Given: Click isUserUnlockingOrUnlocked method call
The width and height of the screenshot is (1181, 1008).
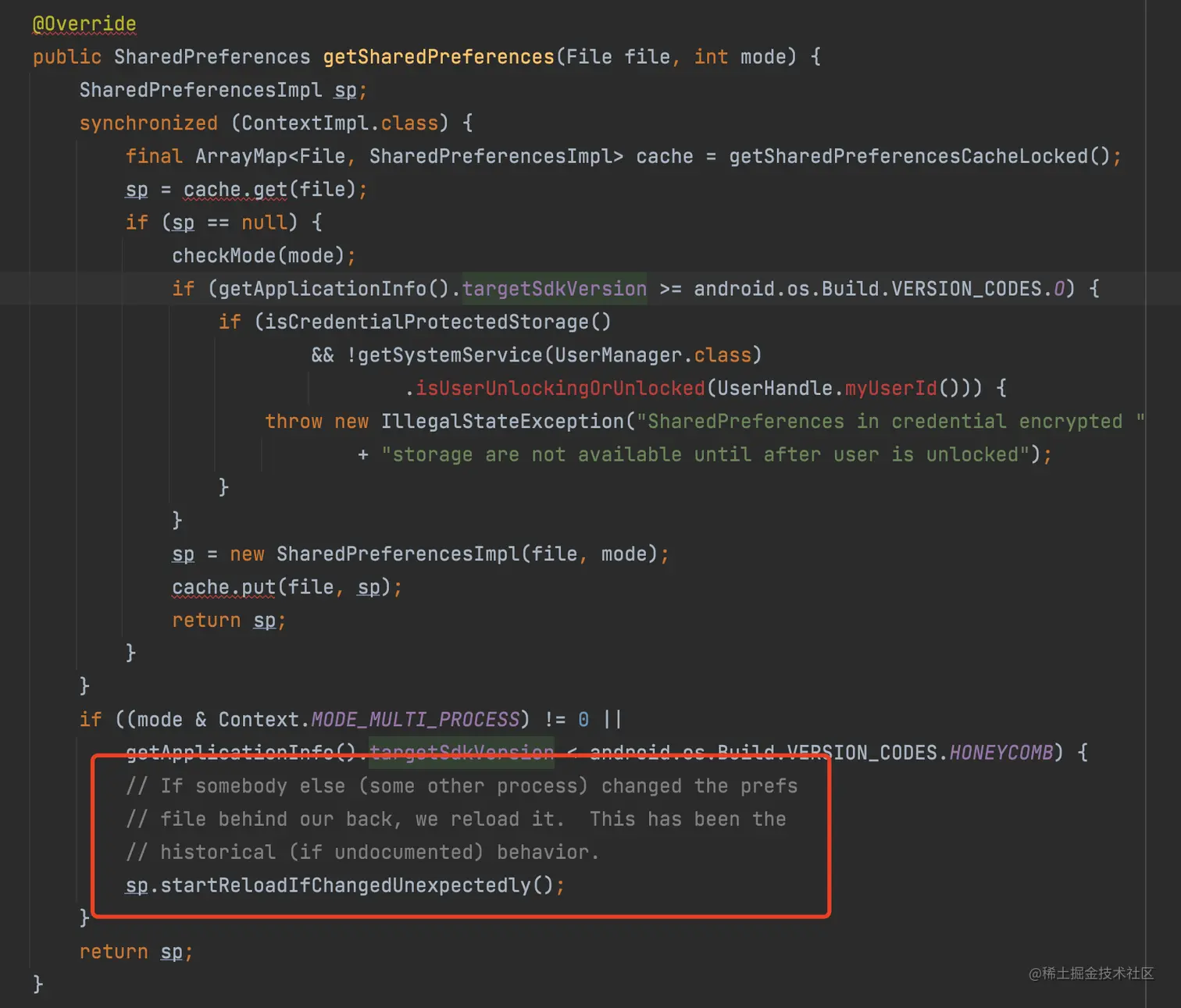Looking at the screenshot, I should [560, 389].
